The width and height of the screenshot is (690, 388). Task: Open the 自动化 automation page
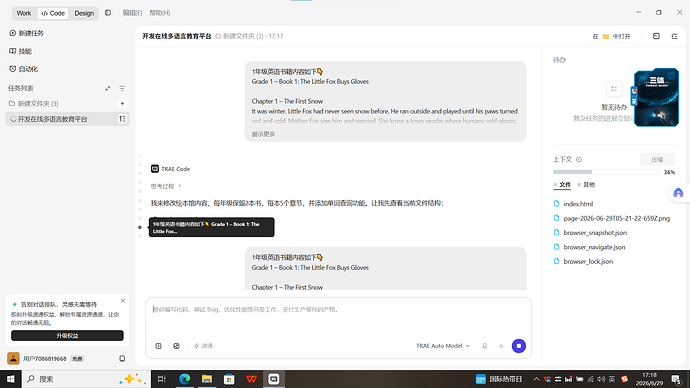23,69
